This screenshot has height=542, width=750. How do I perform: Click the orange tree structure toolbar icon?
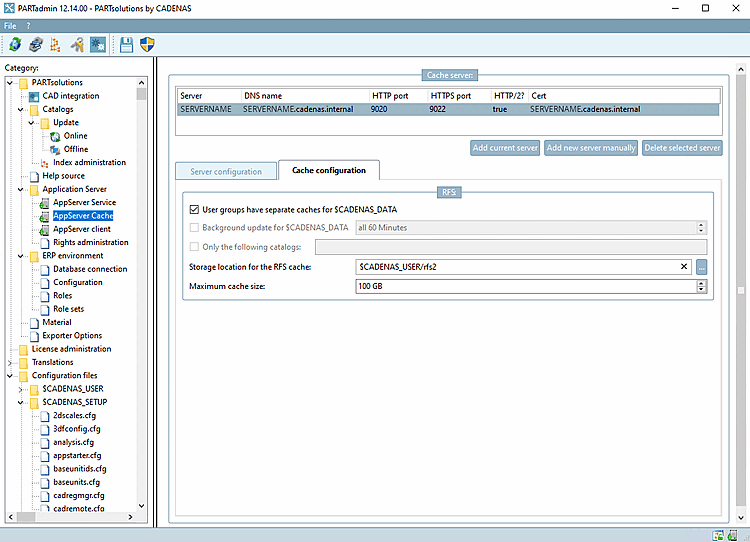pyautogui.click(x=55, y=45)
